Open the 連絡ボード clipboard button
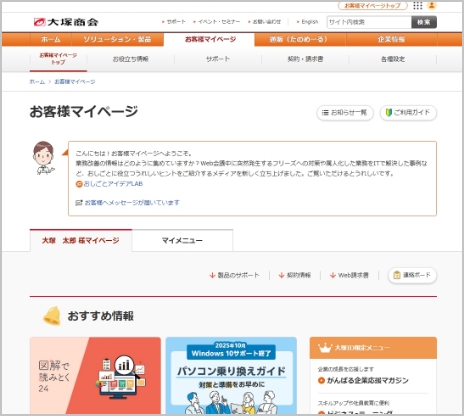The width and height of the screenshot is (464, 416). pyautogui.click(x=412, y=275)
